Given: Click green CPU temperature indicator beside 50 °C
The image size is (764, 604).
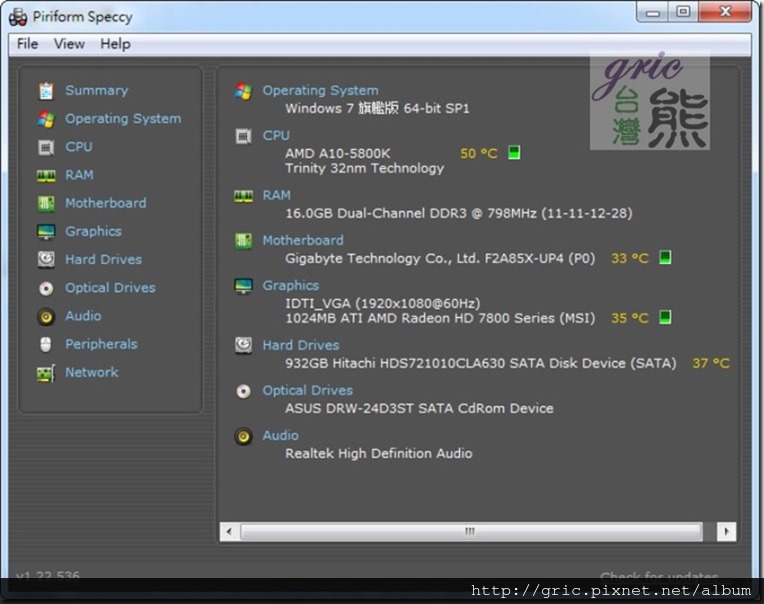Looking at the screenshot, I should [x=514, y=152].
